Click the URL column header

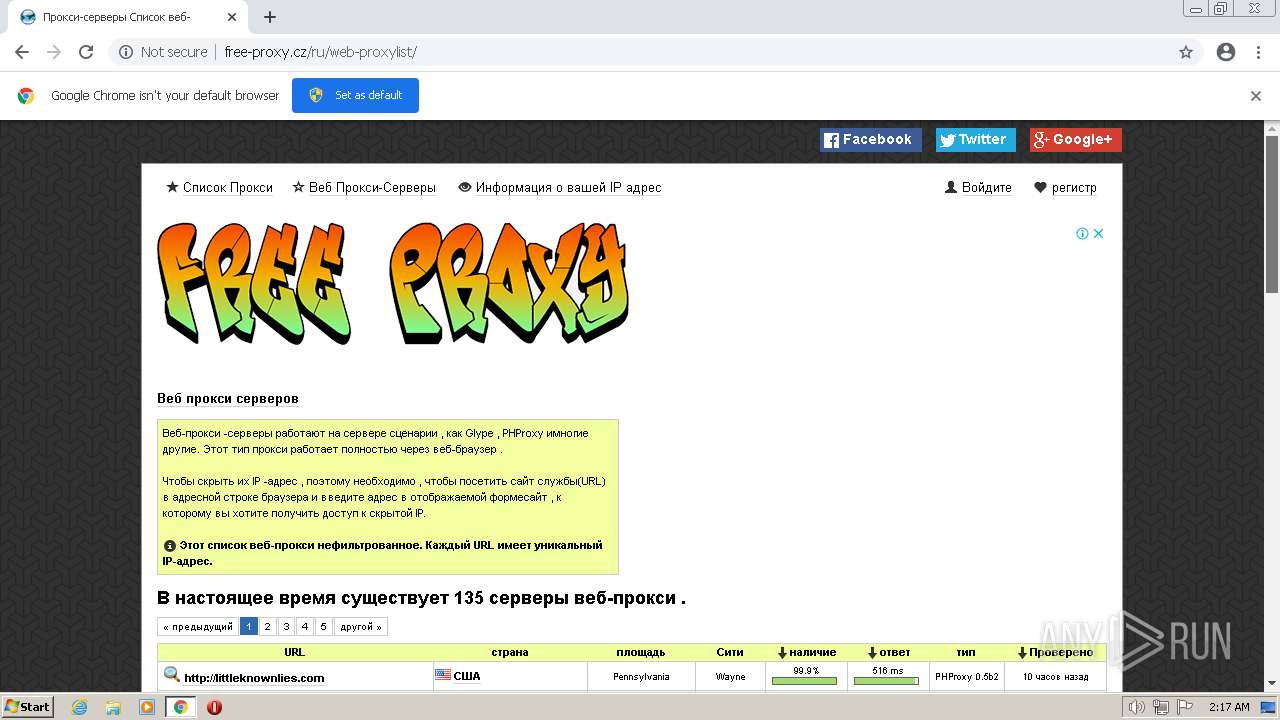point(294,652)
